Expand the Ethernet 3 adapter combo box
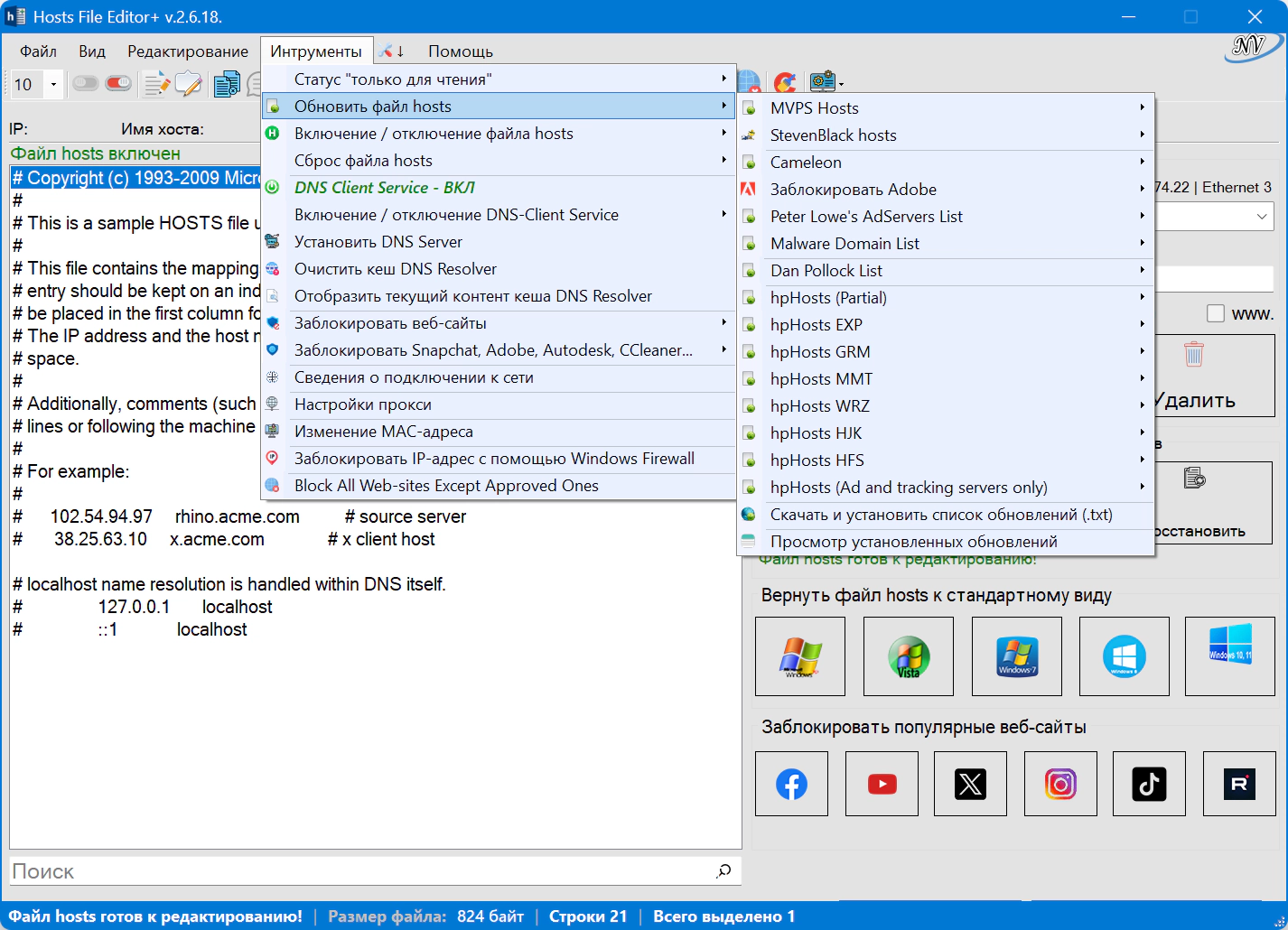Image resolution: width=1288 pixels, height=930 pixels. point(1261,217)
